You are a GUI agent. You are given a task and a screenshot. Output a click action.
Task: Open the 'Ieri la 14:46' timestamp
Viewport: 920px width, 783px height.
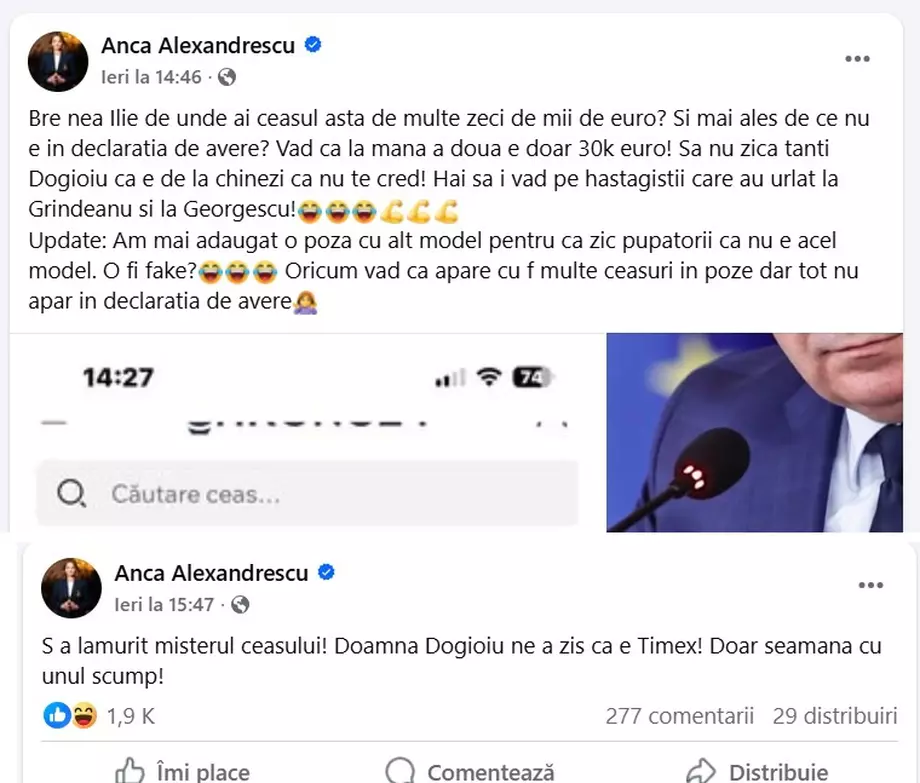pyautogui.click(x=151, y=77)
